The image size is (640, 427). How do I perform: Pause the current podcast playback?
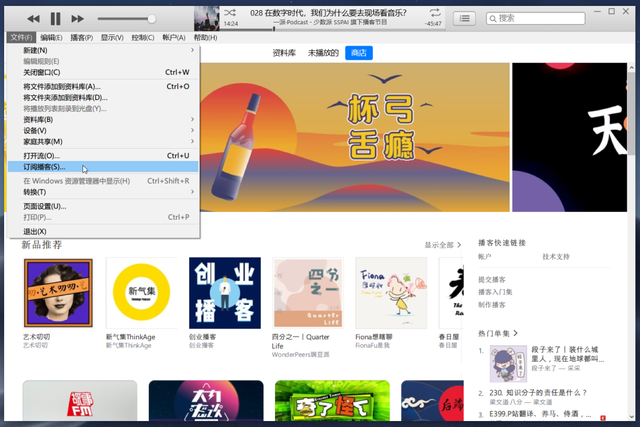click(55, 18)
